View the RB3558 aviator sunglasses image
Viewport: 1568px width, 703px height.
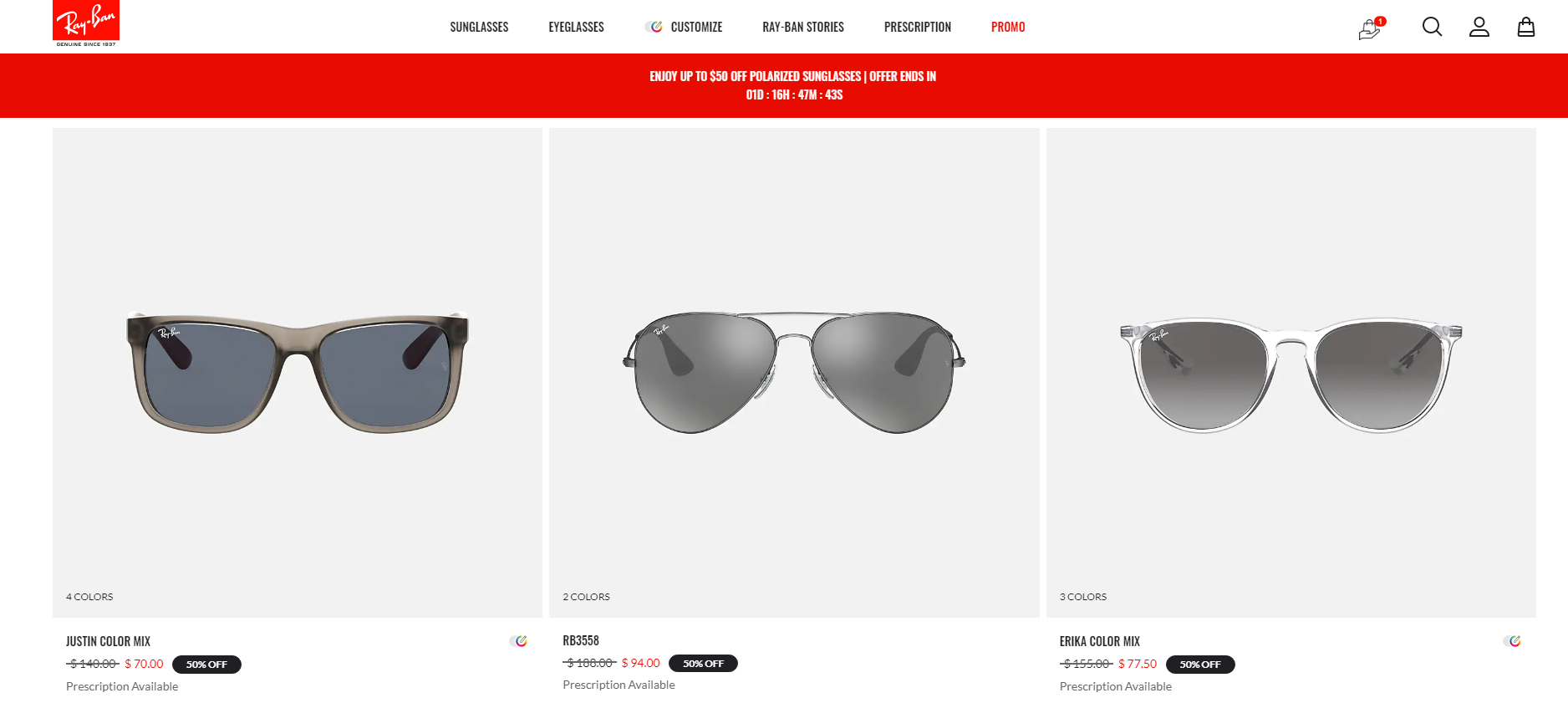coord(794,372)
